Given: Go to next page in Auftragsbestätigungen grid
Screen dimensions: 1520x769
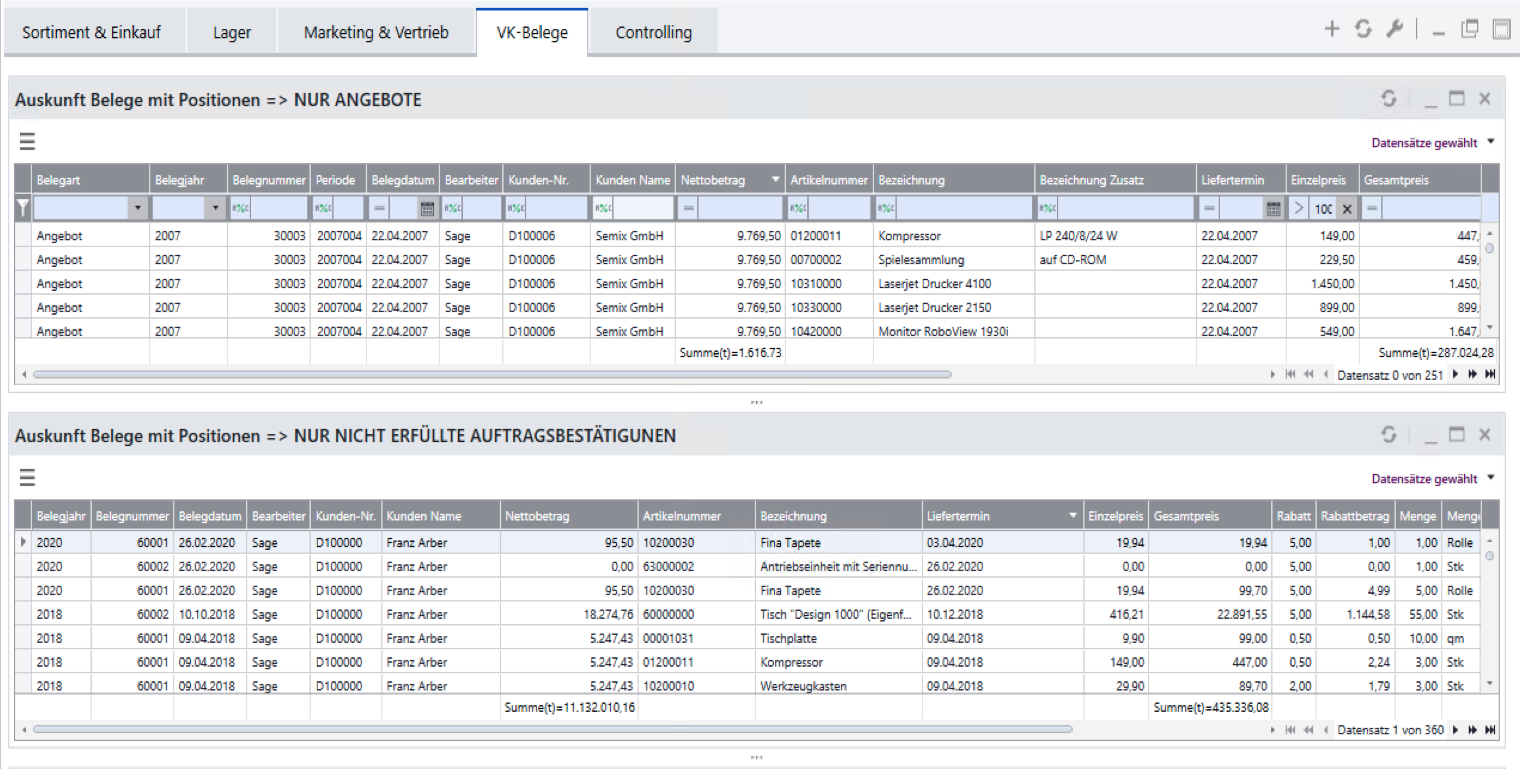Looking at the screenshot, I should point(1472,730).
